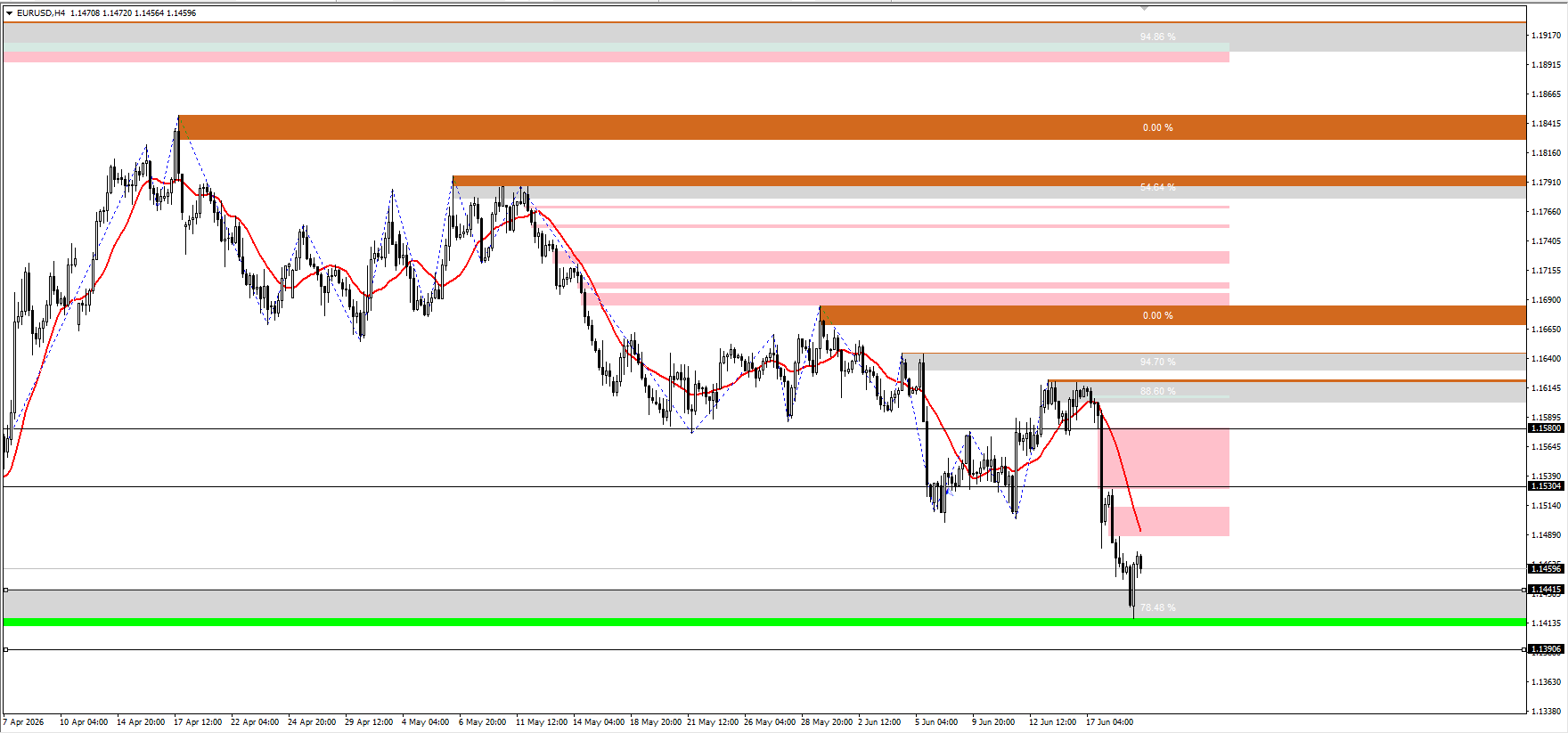Click the 1.17405 price scale value
1568x733 pixels.
1547,241
